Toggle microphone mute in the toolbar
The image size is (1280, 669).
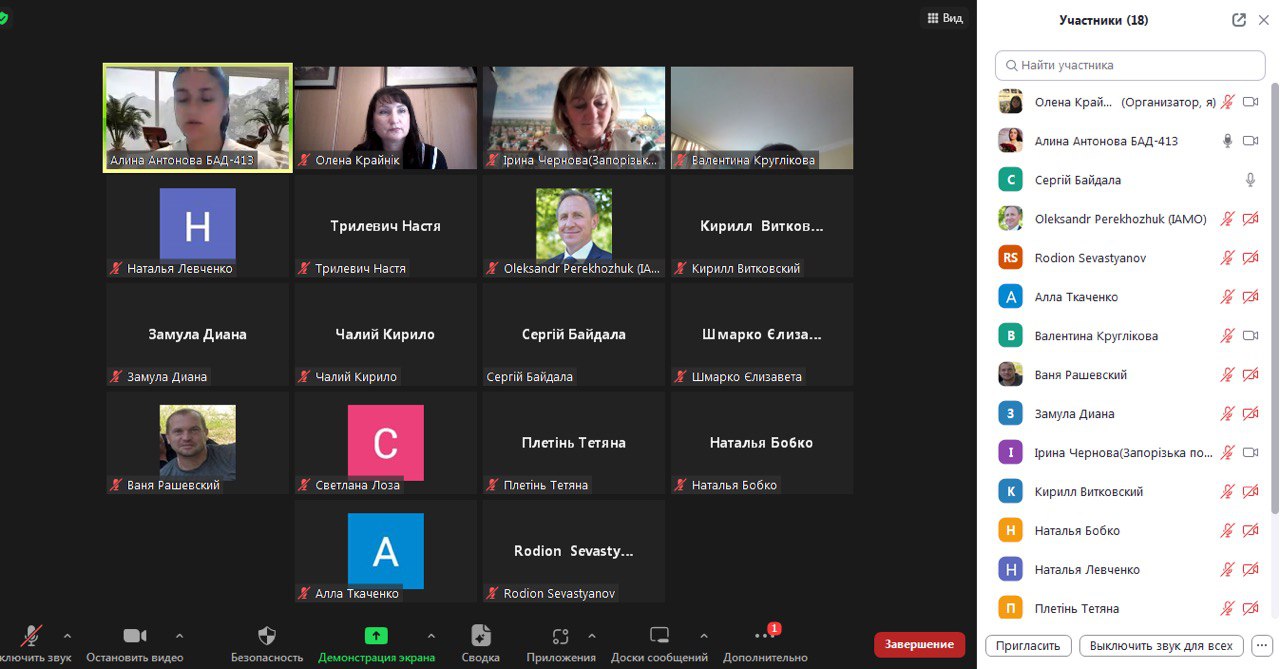coord(32,636)
